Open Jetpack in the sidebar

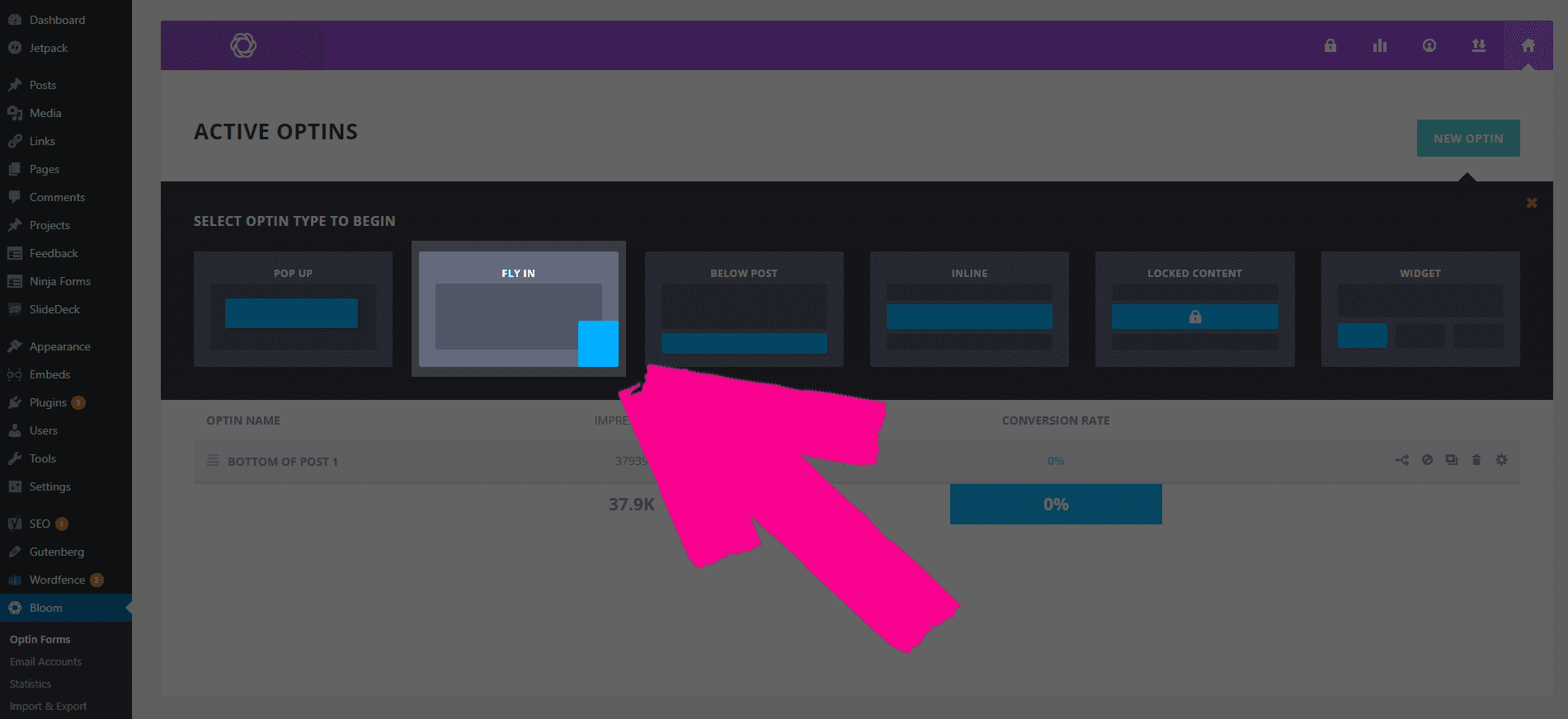(x=66, y=48)
